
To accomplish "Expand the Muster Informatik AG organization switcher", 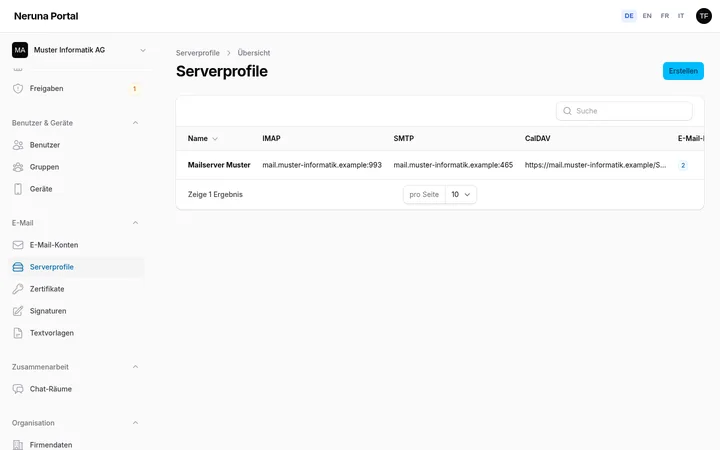I will (79, 50).
